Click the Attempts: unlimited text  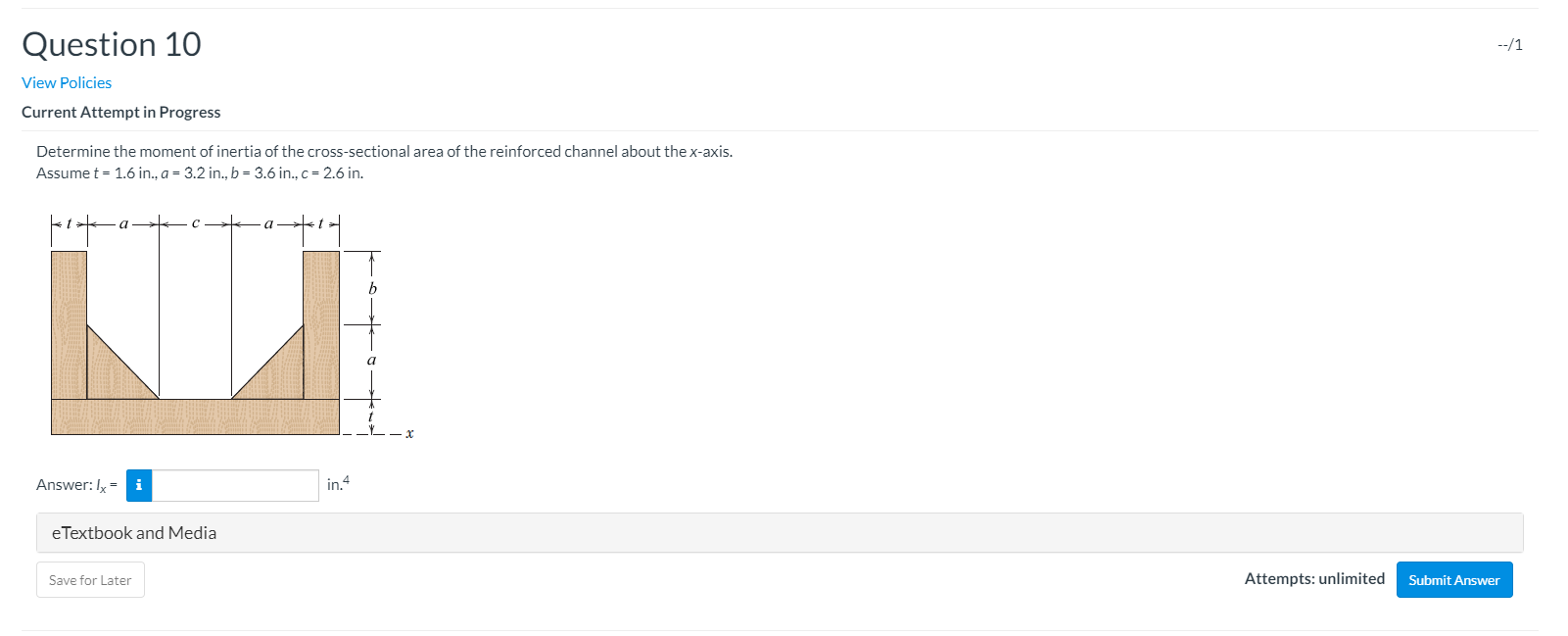[1316, 578]
